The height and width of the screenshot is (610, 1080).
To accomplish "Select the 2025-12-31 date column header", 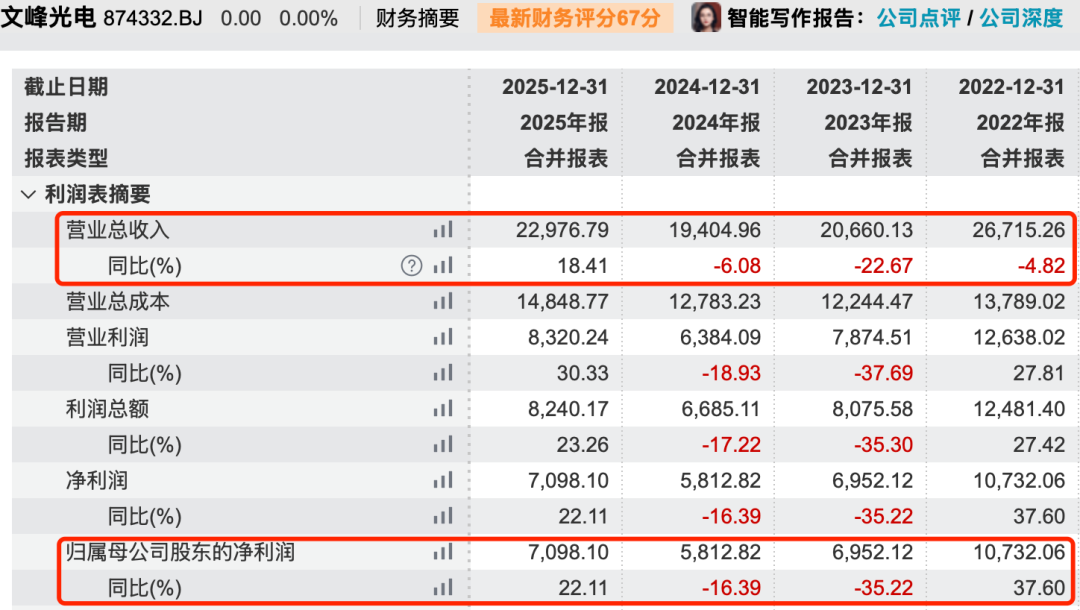I will [555, 87].
